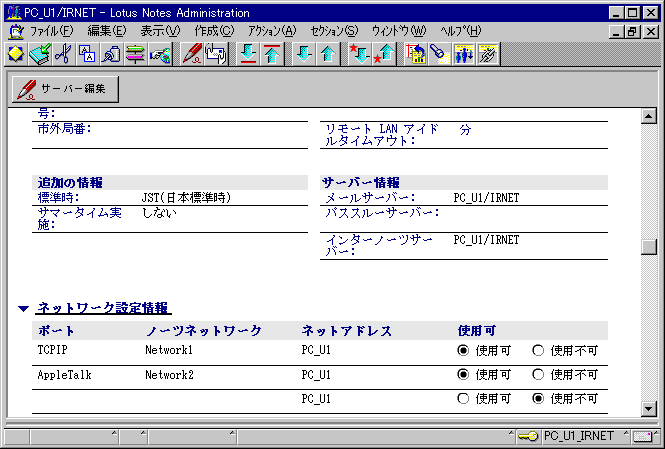This screenshot has height=449, width=665.
Task: Go to previous document (plain up arrow)
Action: click(328, 54)
